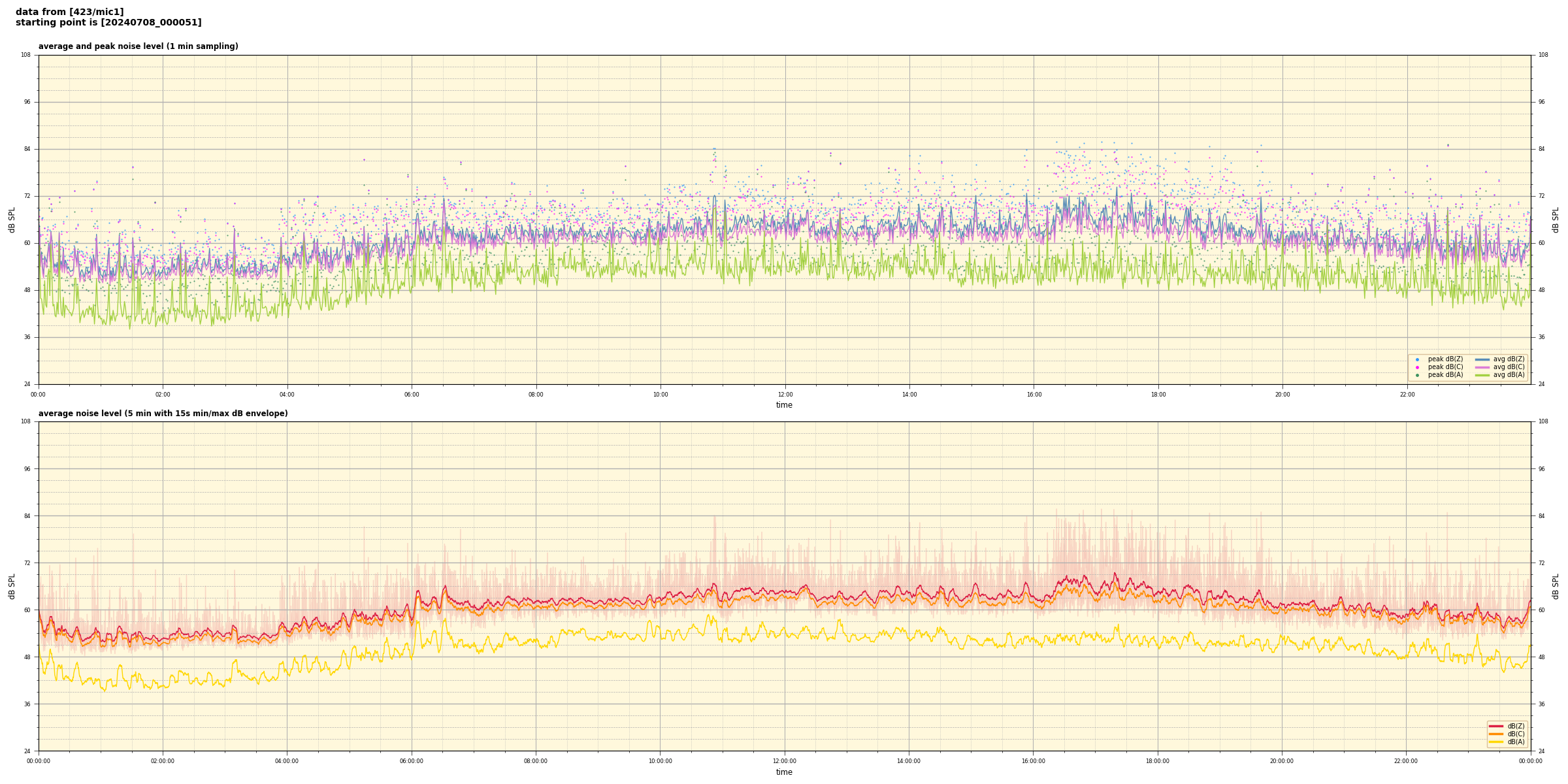The width and height of the screenshot is (1568, 784).
Task: Click the yellow dB(A) swatch in bottom legend
Action: [x=1495, y=742]
